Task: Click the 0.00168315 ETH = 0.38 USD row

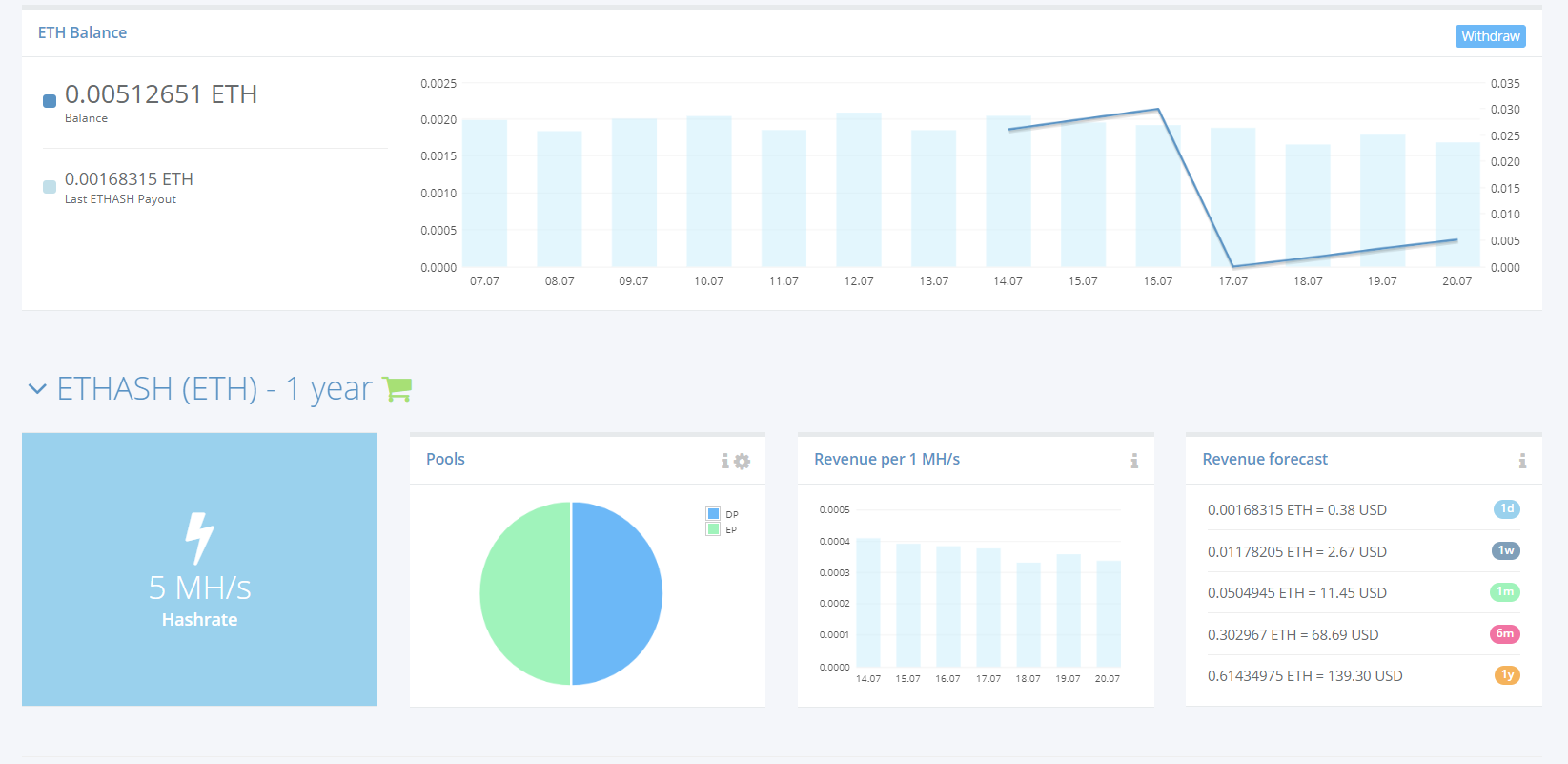Action: (1363, 509)
